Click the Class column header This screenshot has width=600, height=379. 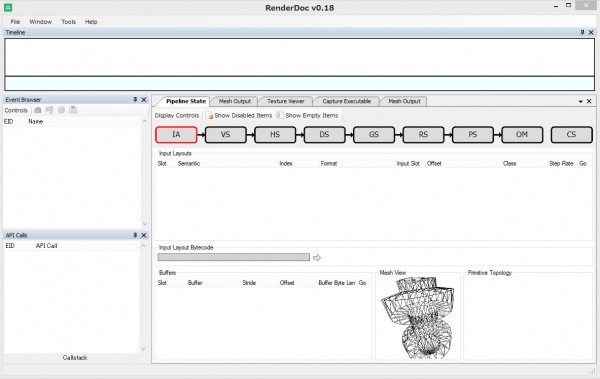pyautogui.click(x=509, y=163)
